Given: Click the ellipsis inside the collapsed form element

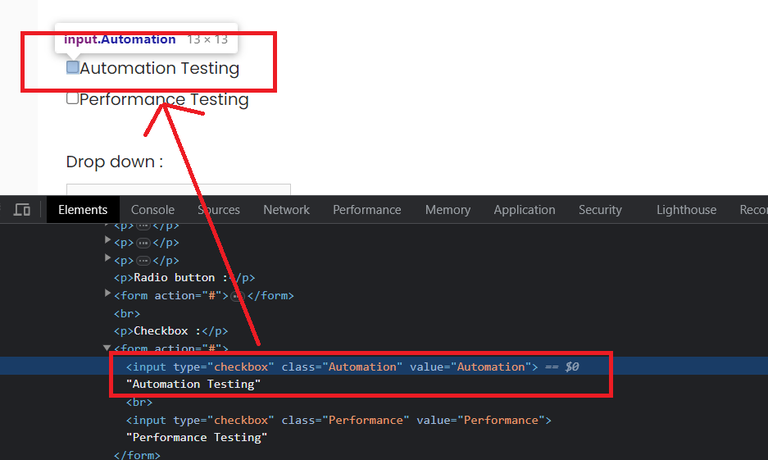Looking at the screenshot, I should [x=237, y=296].
